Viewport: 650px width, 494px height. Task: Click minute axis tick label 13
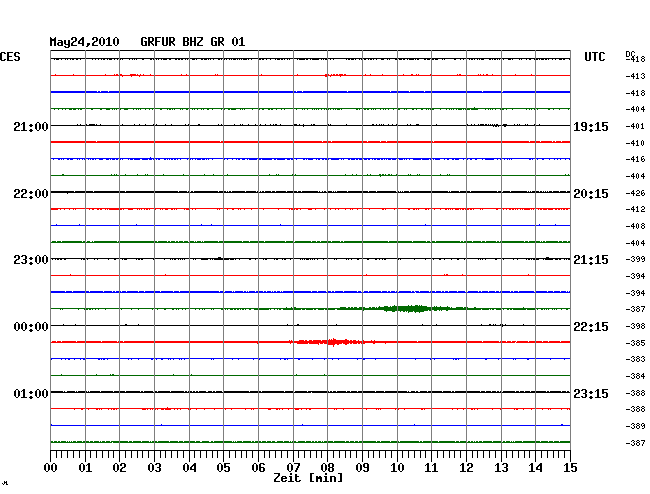[501, 468]
